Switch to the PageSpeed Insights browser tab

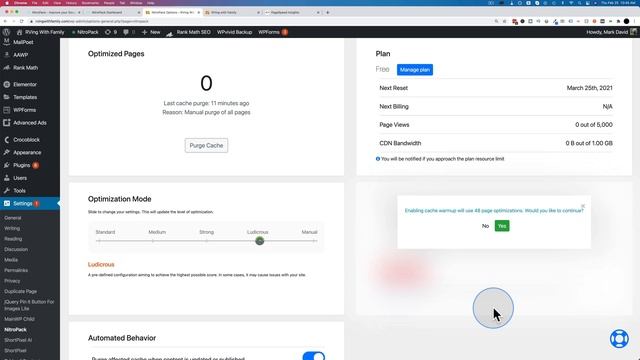[291, 12]
